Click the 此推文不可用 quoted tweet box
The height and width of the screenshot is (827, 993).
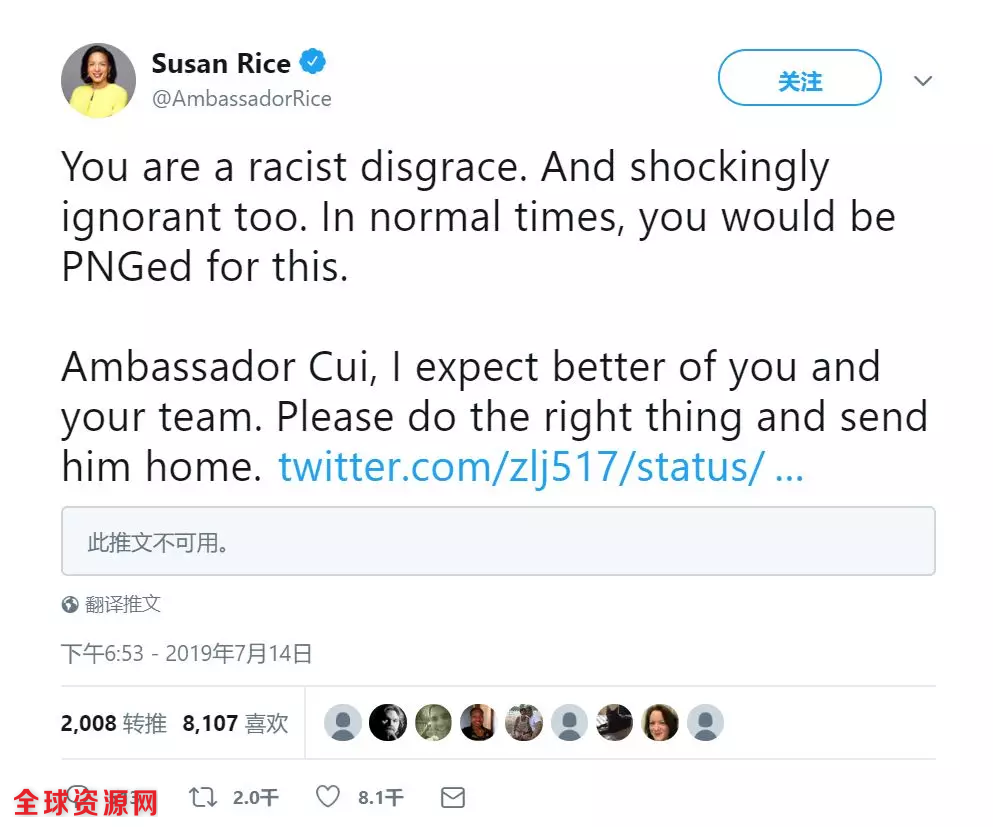coord(498,541)
